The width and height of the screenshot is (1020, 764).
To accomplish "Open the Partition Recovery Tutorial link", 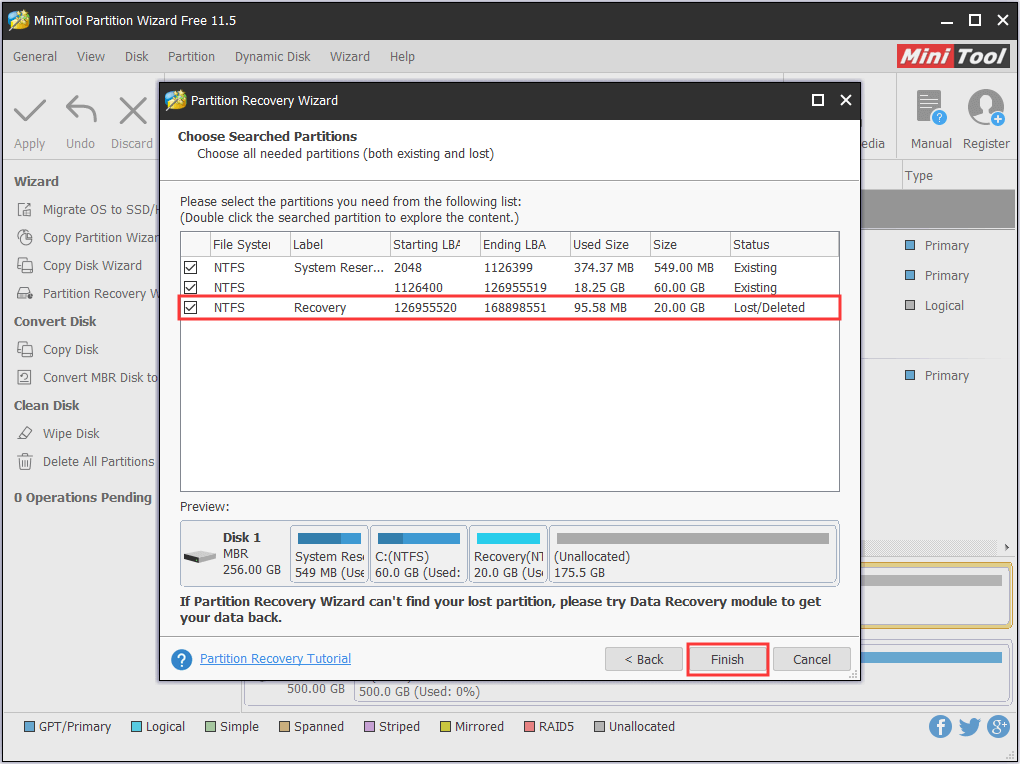I will pyautogui.click(x=275, y=659).
